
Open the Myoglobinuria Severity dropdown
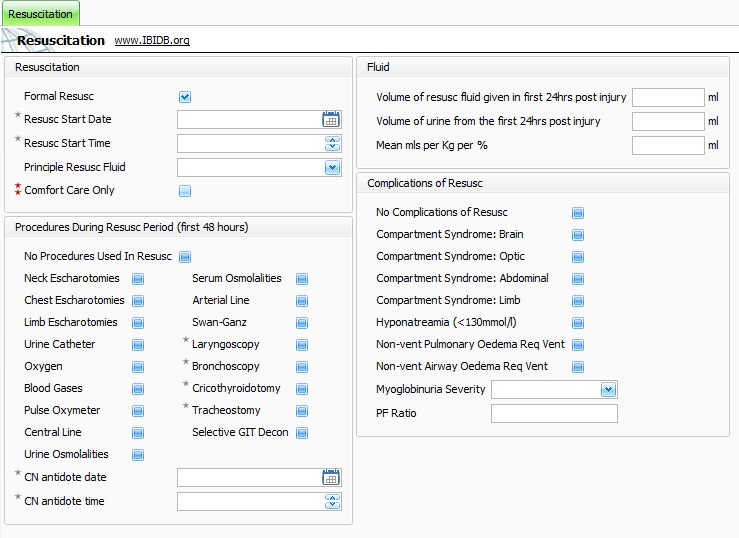click(607, 389)
